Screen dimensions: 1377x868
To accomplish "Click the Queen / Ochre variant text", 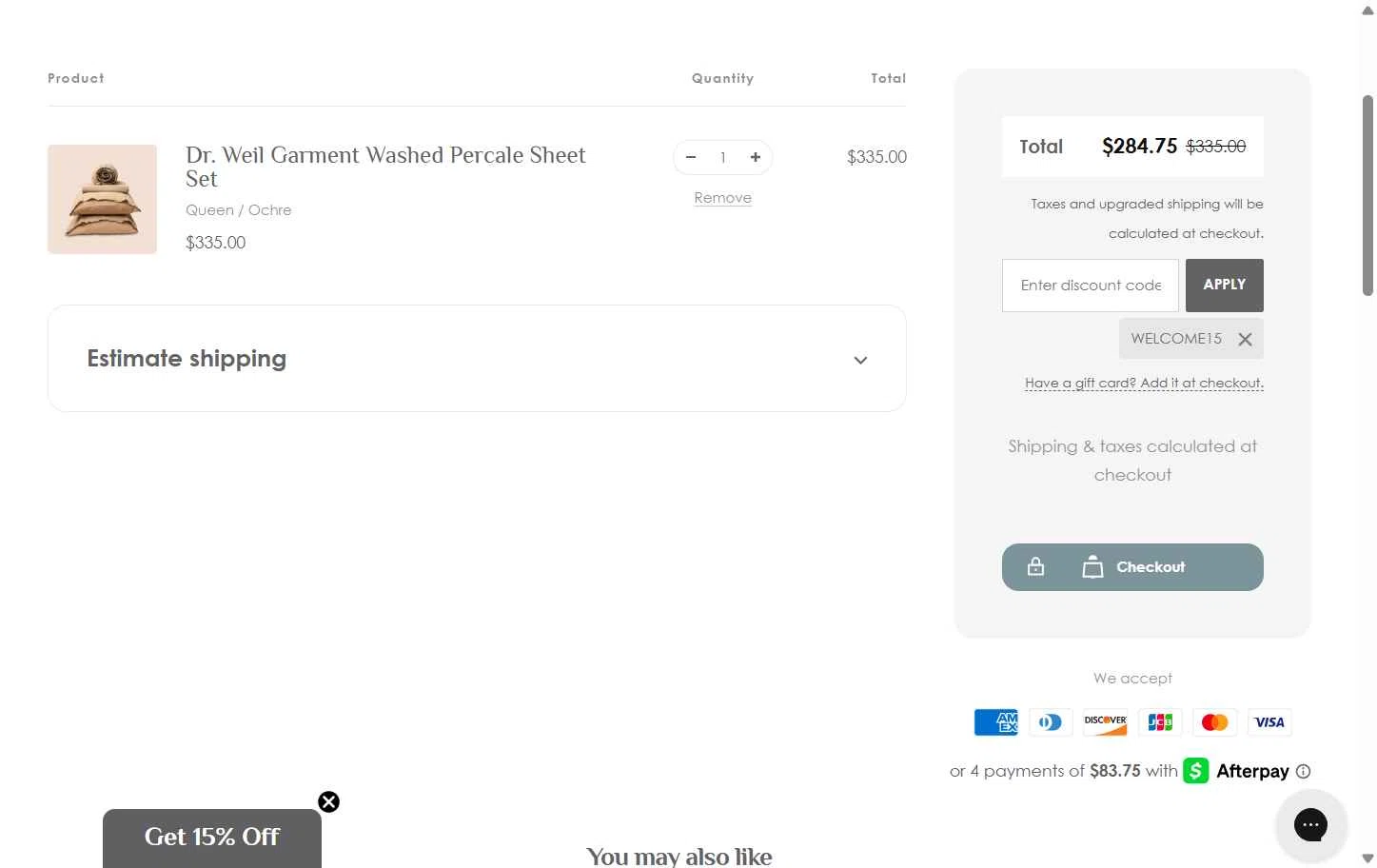I will pos(239,210).
